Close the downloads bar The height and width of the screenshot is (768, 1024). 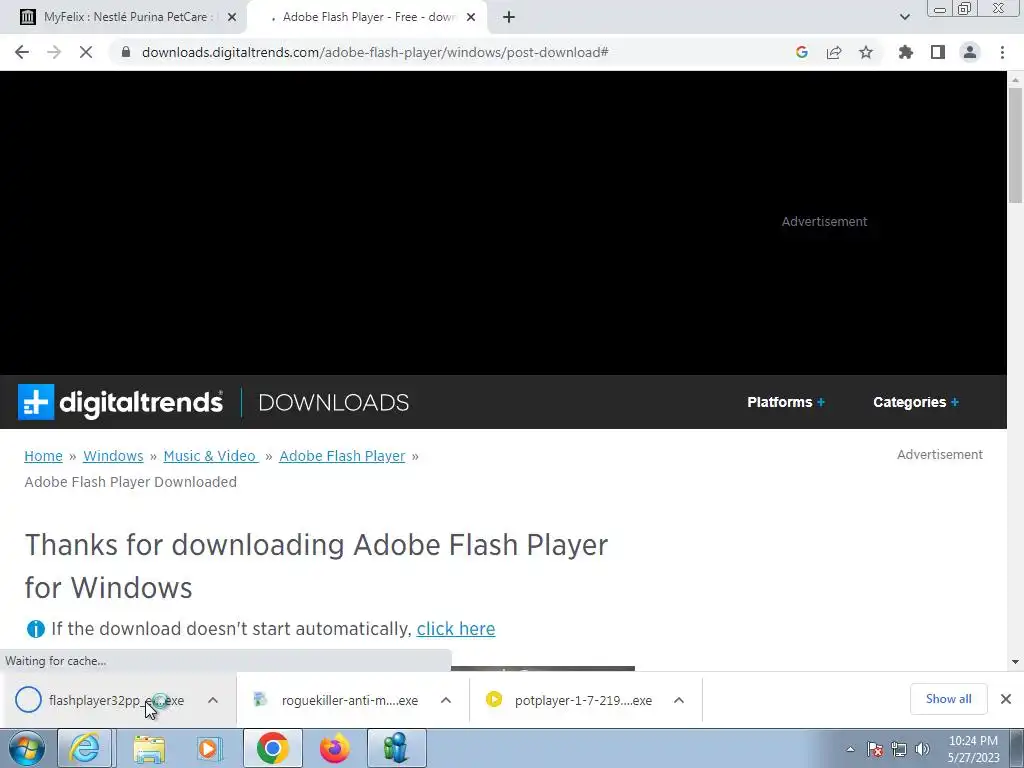tap(1006, 699)
